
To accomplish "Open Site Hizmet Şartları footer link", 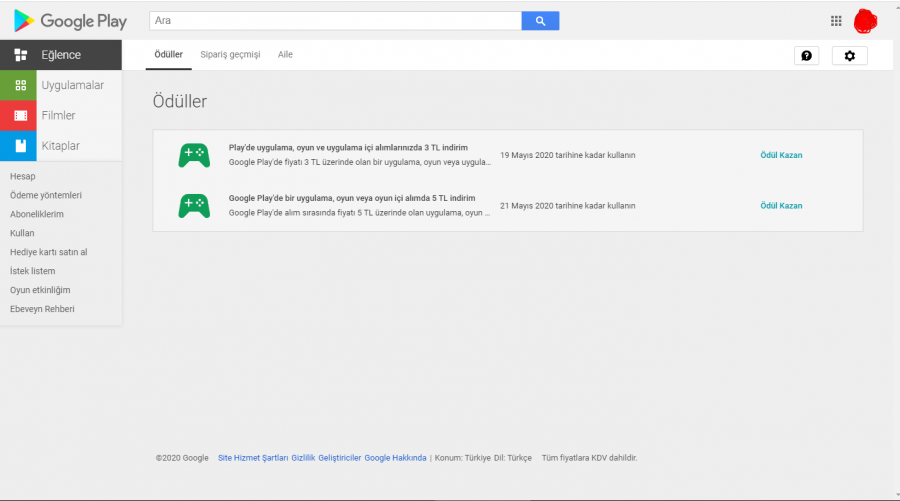I will [x=252, y=458].
